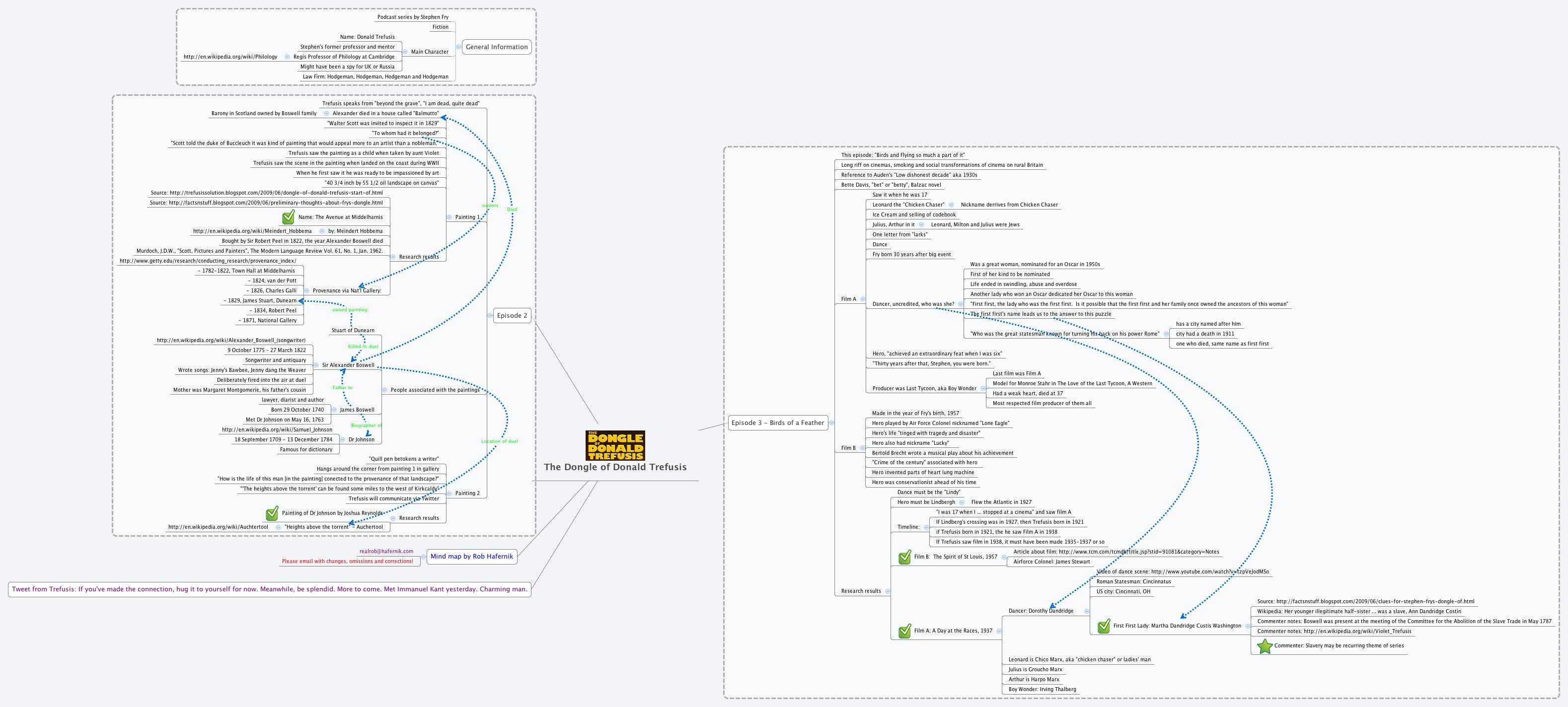The width and height of the screenshot is (1568, 707).
Task: Open the Philology Wikipedia link
Action: [230, 57]
